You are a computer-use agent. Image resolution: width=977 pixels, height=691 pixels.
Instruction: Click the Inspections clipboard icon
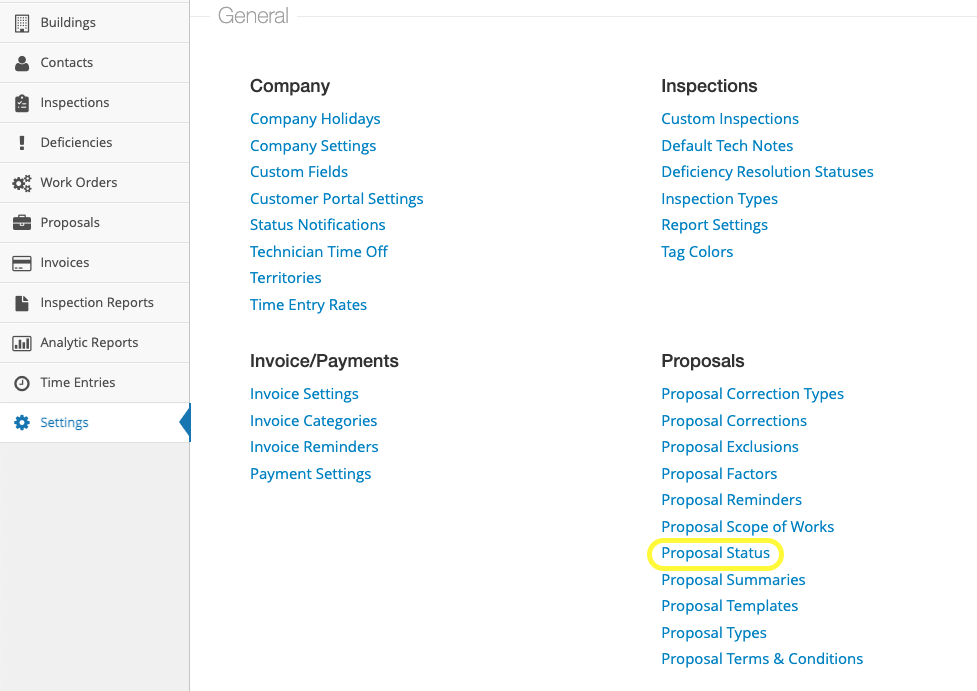point(22,103)
